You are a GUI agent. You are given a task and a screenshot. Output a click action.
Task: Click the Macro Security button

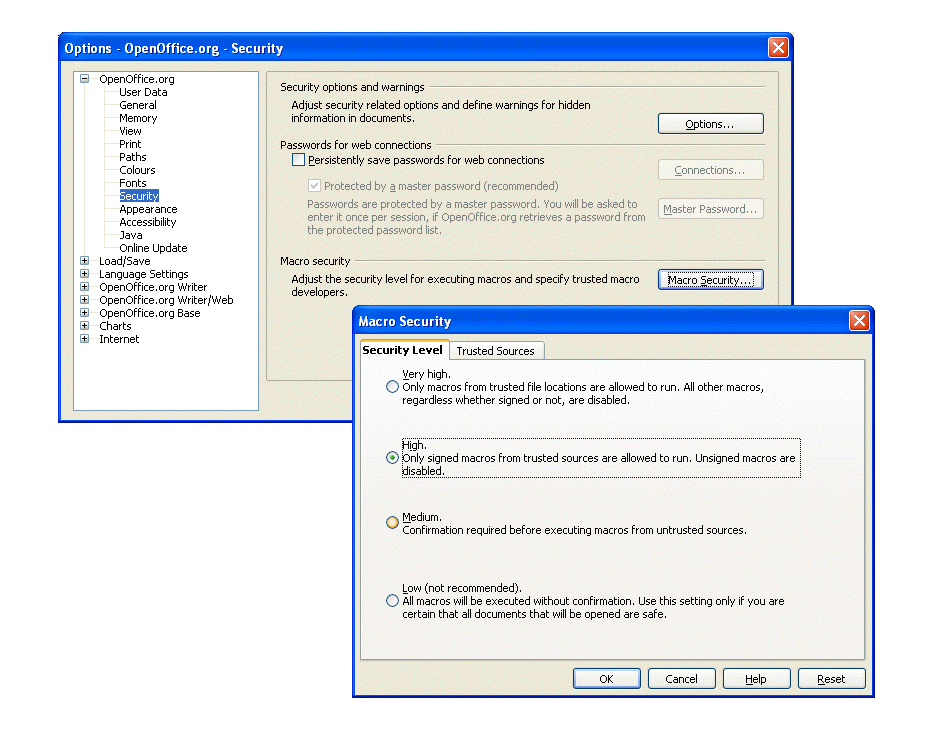pos(710,280)
